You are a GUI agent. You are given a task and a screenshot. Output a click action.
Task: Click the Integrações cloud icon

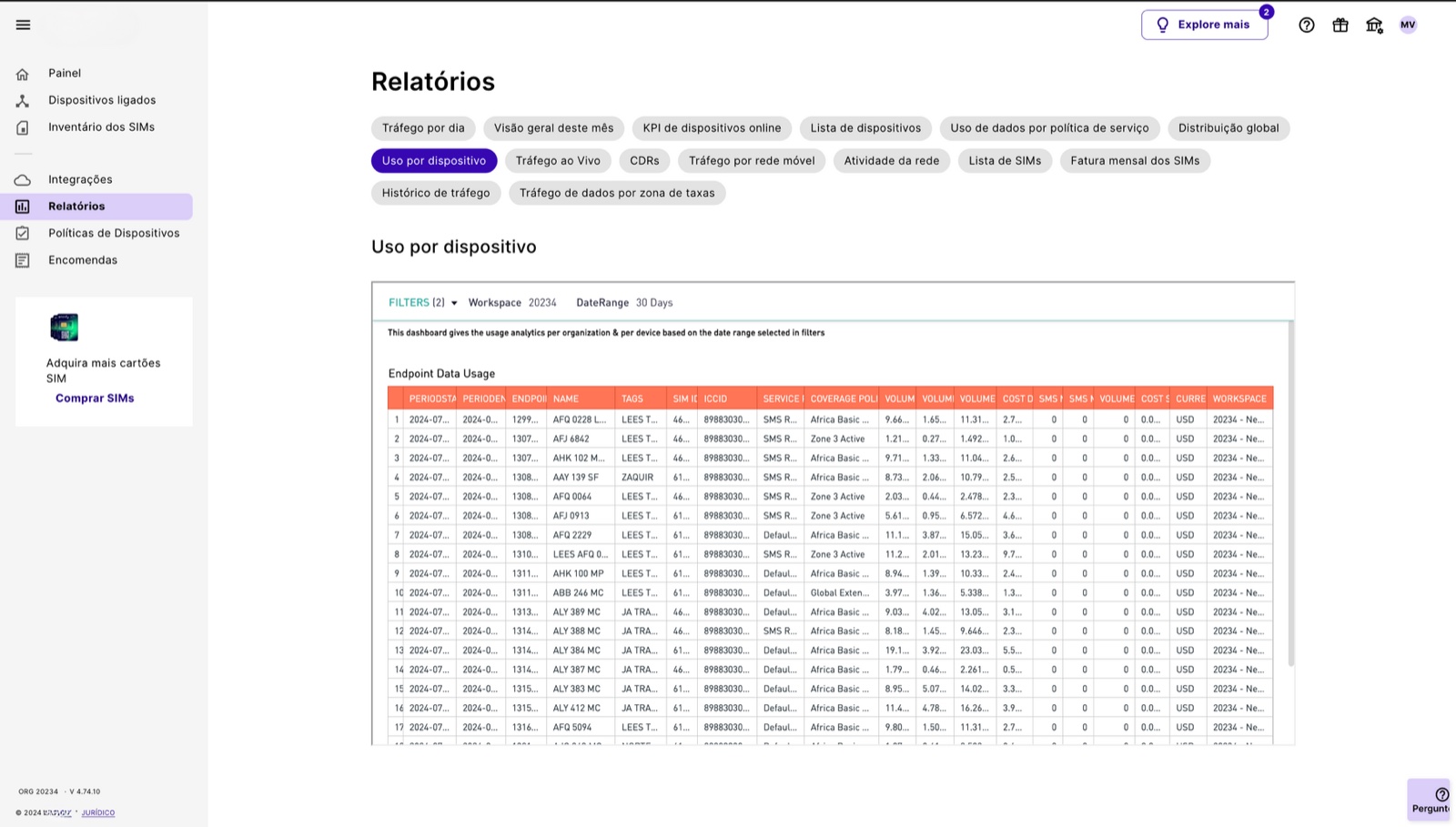tap(23, 180)
